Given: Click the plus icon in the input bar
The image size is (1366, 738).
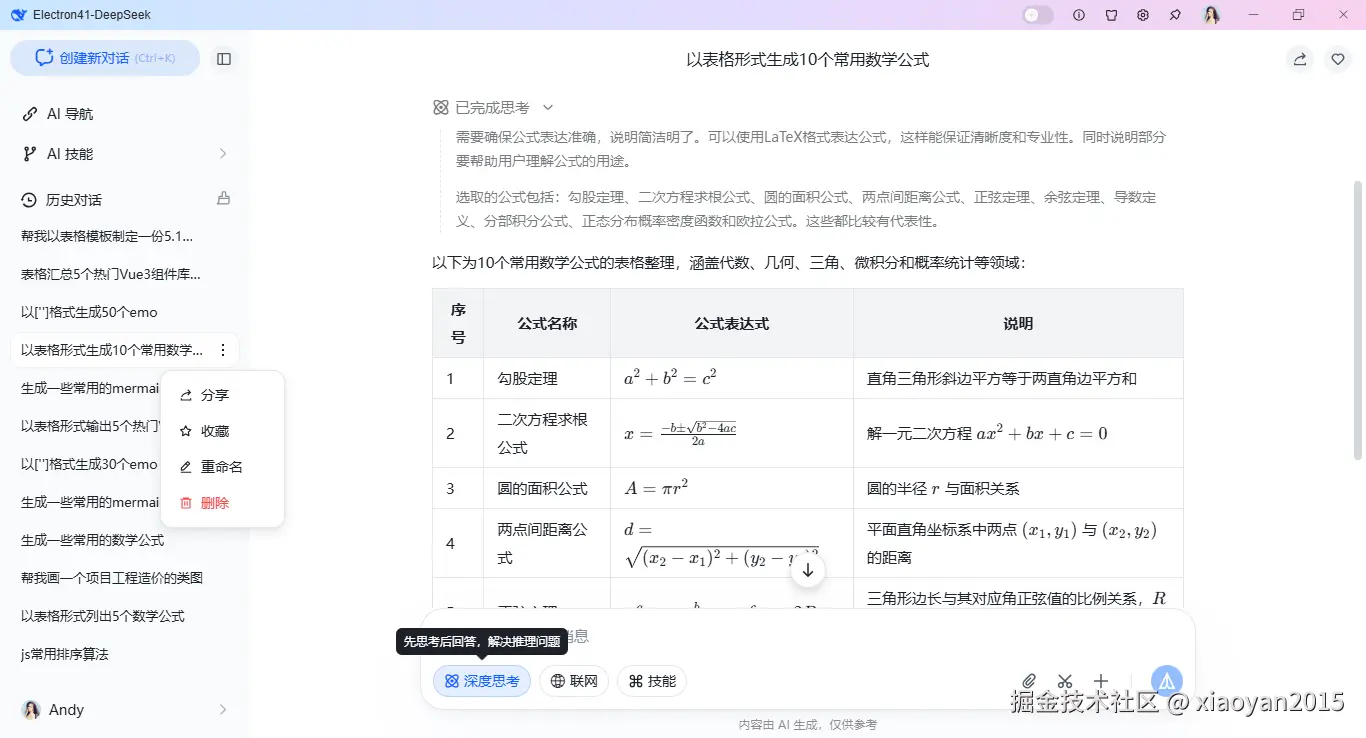Looking at the screenshot, I should (1100, 680).
